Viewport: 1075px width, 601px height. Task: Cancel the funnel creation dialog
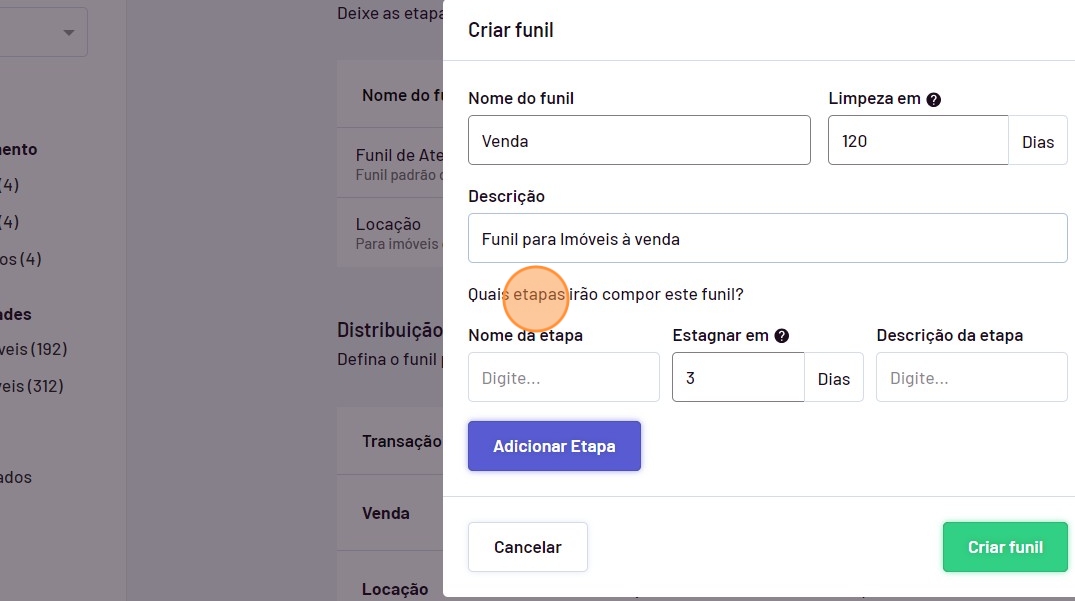pos(527,547)
